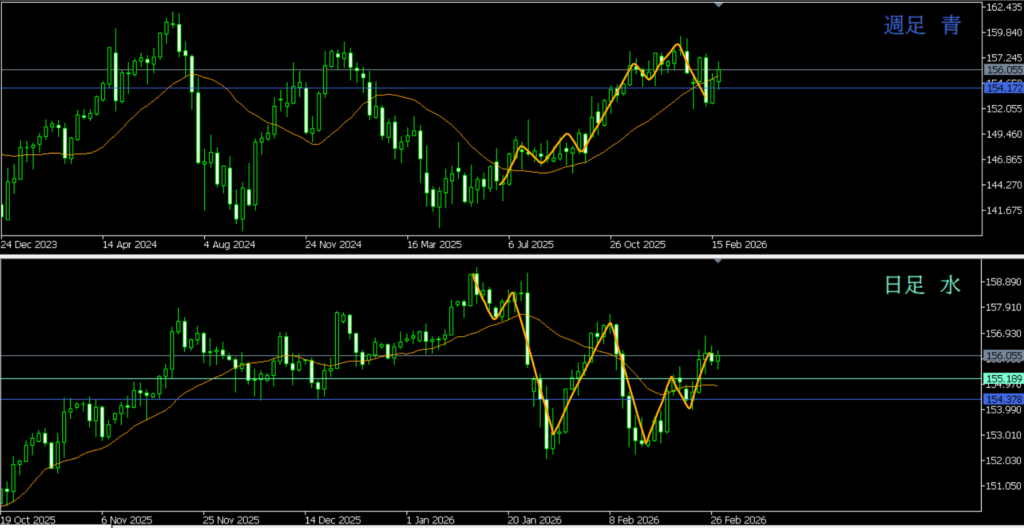Click the 26 Feb 2026 date label
Viewport: 1024px width, 528px height.
pyautogui.click(x=739, y=521)
